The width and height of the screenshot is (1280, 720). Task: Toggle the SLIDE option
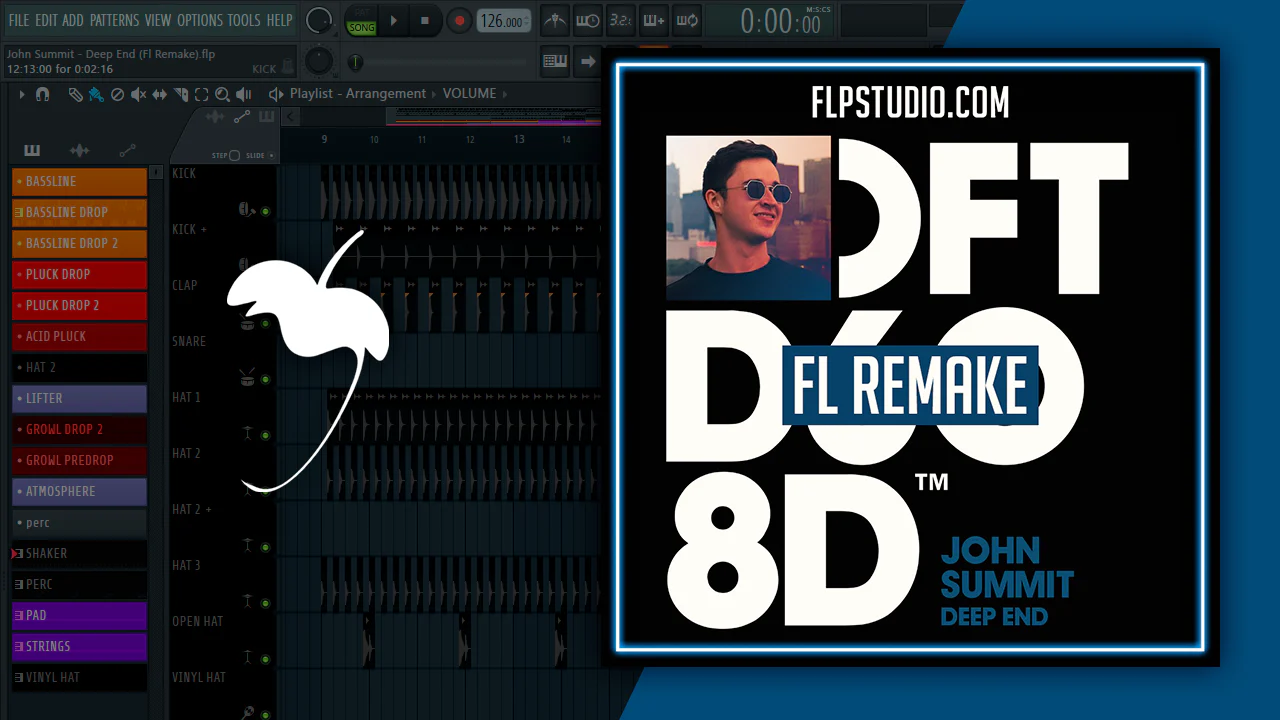tap(272, 156)
